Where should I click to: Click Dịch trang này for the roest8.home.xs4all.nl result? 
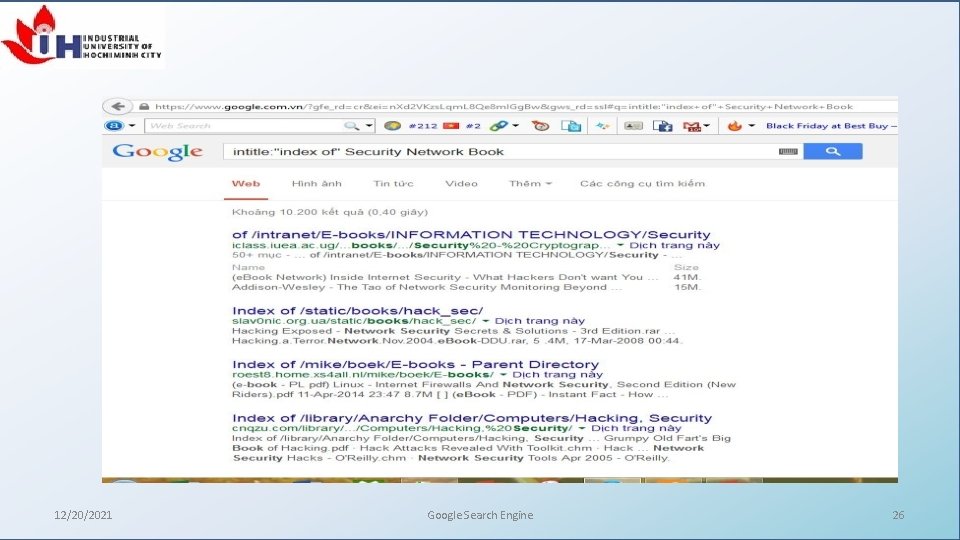pyautogui.click(x=557, y=375)
